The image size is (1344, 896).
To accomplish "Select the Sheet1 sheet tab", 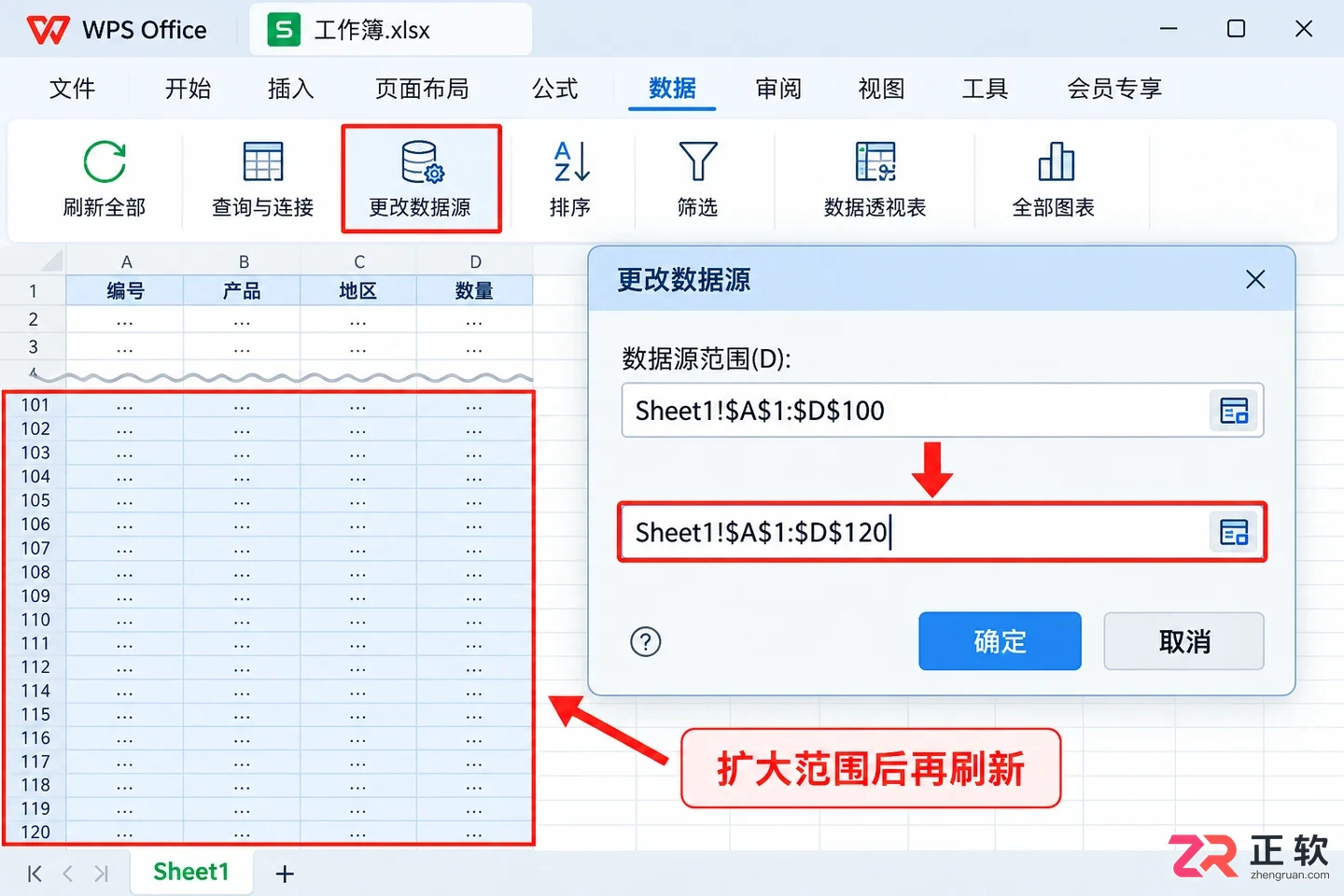I will pyautogui.click(x=191, y=872).
